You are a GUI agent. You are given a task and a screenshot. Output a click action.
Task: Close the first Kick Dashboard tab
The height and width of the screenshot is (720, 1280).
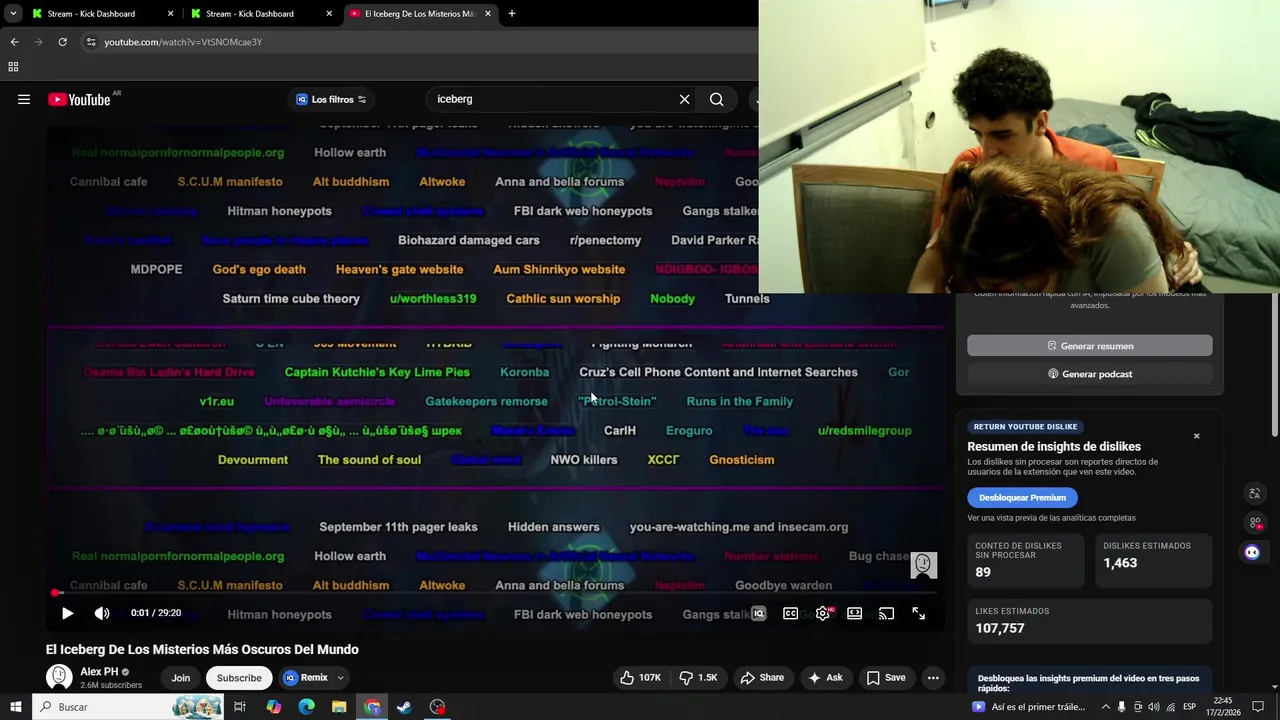(170, 14)
